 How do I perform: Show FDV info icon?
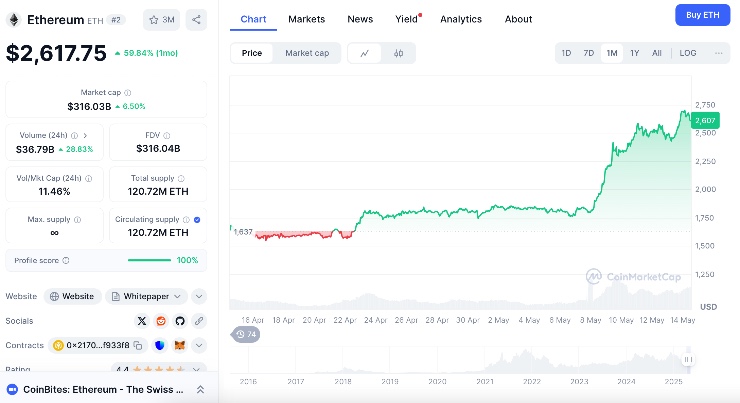[x=167, y=135]
